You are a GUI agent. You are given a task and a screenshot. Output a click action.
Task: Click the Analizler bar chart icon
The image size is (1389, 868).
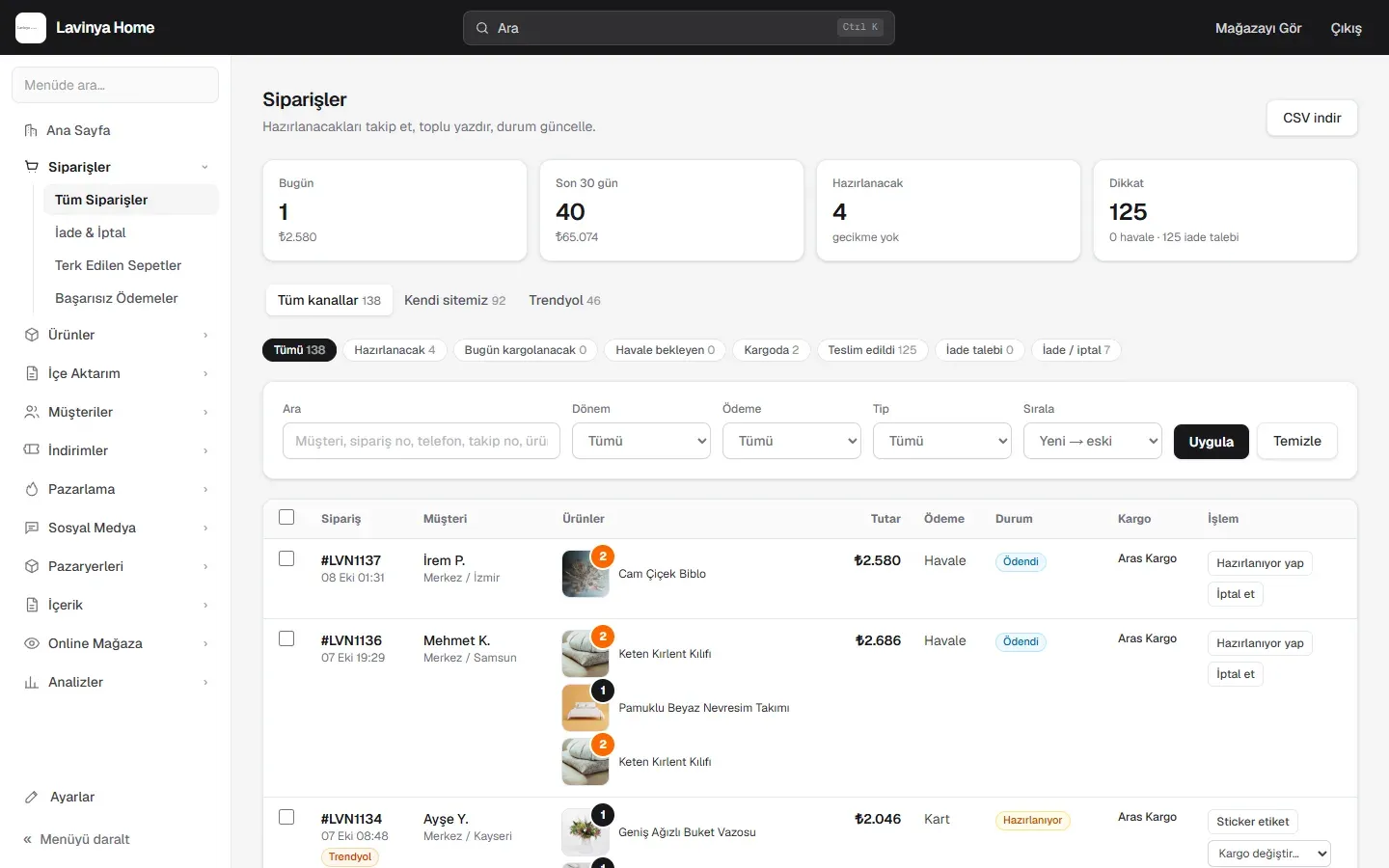32,682
